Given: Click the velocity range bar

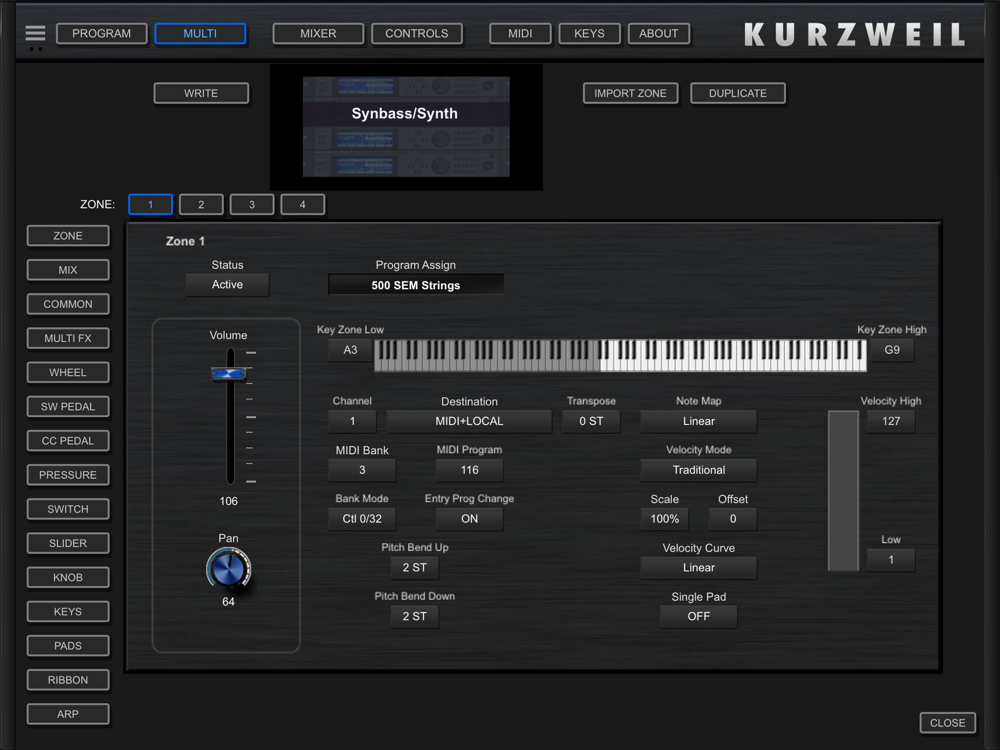Looking at the screenshot, I should [843, 490].
